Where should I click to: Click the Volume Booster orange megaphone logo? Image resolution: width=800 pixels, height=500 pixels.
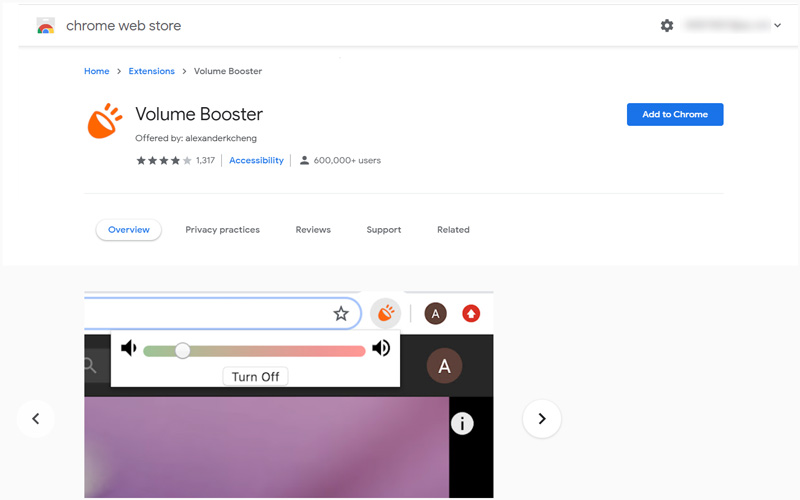[x=105, y=121]
